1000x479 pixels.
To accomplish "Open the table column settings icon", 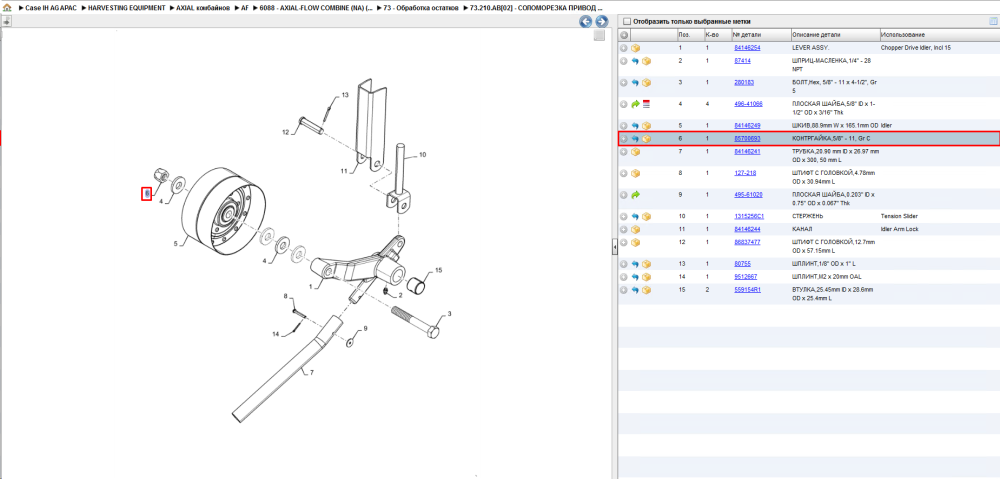I will [x=992, y=20].
